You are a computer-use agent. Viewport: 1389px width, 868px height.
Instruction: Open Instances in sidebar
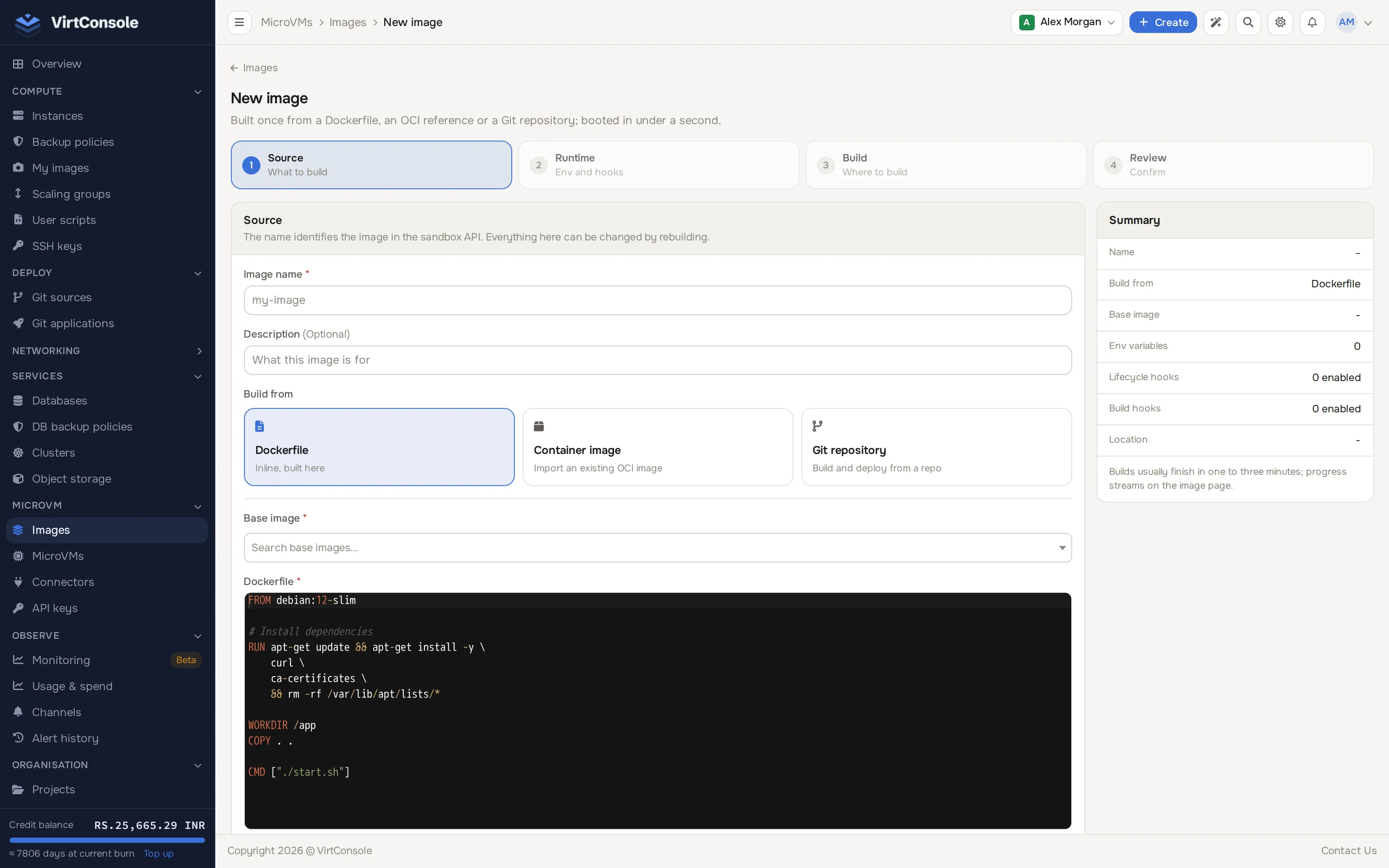pos(107,116)
